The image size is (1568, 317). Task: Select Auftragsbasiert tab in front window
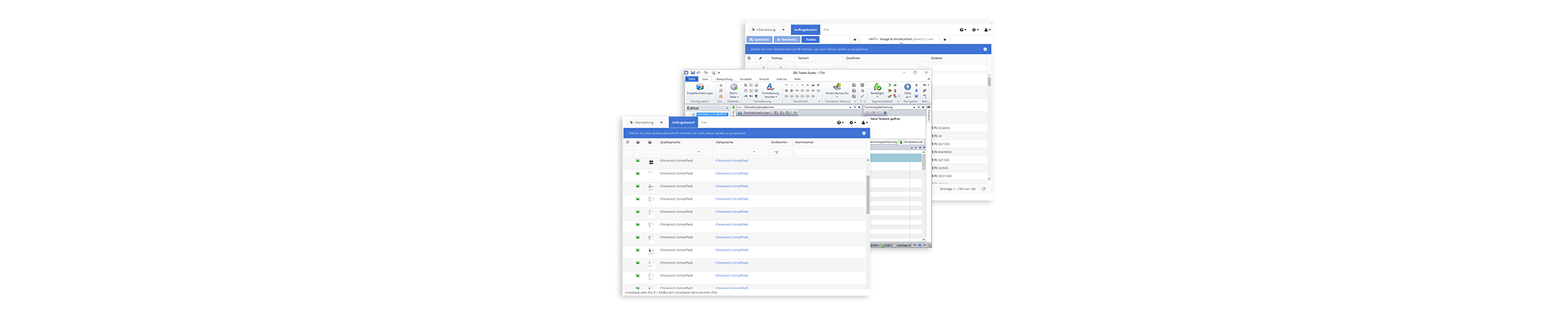point(683,123)
